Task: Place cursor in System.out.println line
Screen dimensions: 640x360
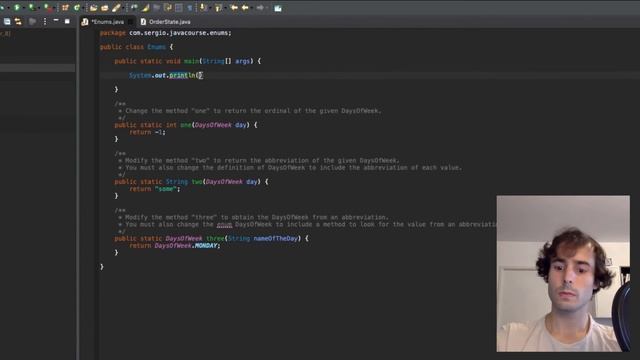Action: tap(166, 75)
